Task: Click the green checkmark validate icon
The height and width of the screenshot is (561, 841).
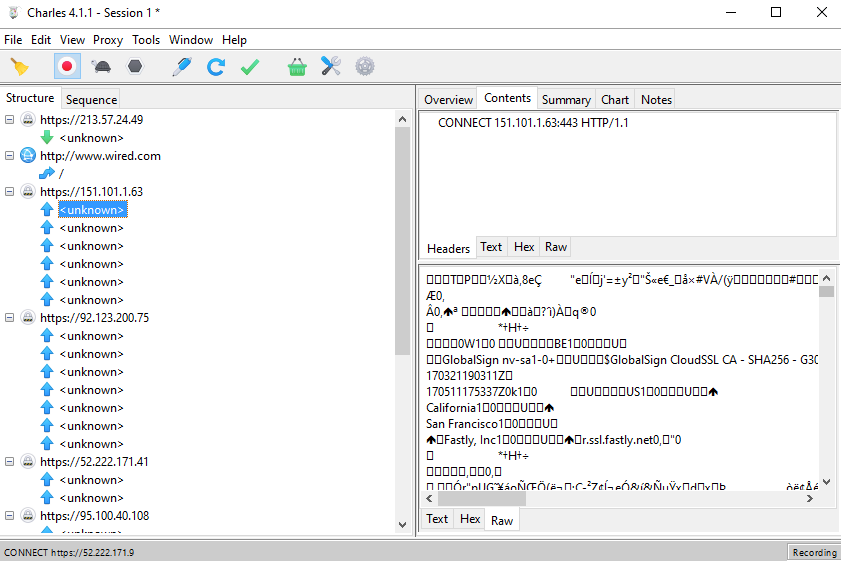Action: pos(250,67)
